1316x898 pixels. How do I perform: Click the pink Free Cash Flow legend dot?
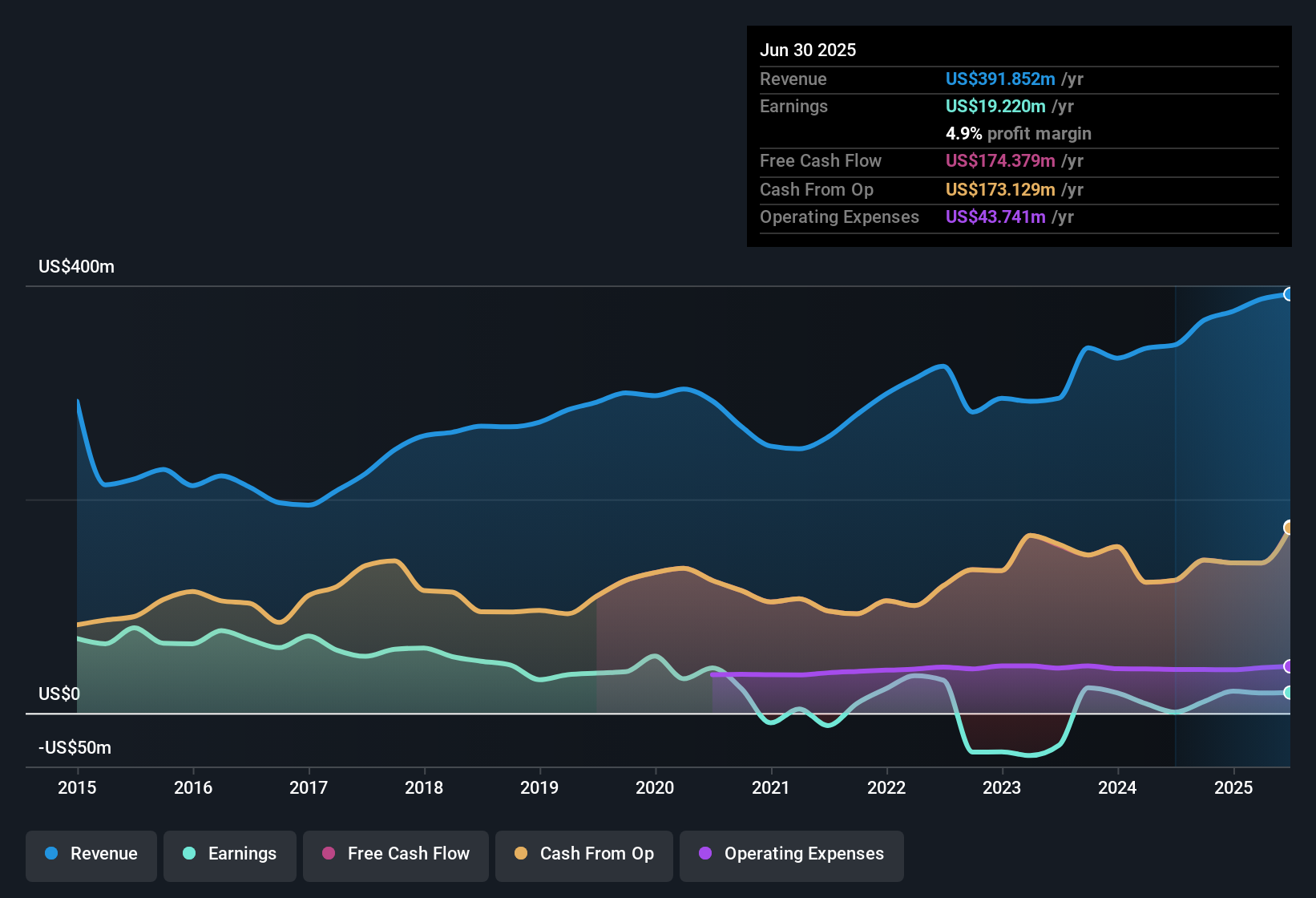point(327,854)
